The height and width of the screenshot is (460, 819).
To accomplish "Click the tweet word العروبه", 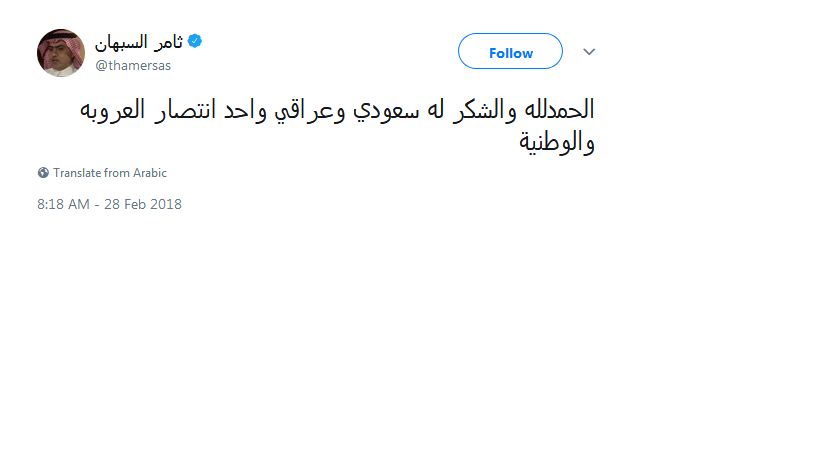I will (112, 110).
